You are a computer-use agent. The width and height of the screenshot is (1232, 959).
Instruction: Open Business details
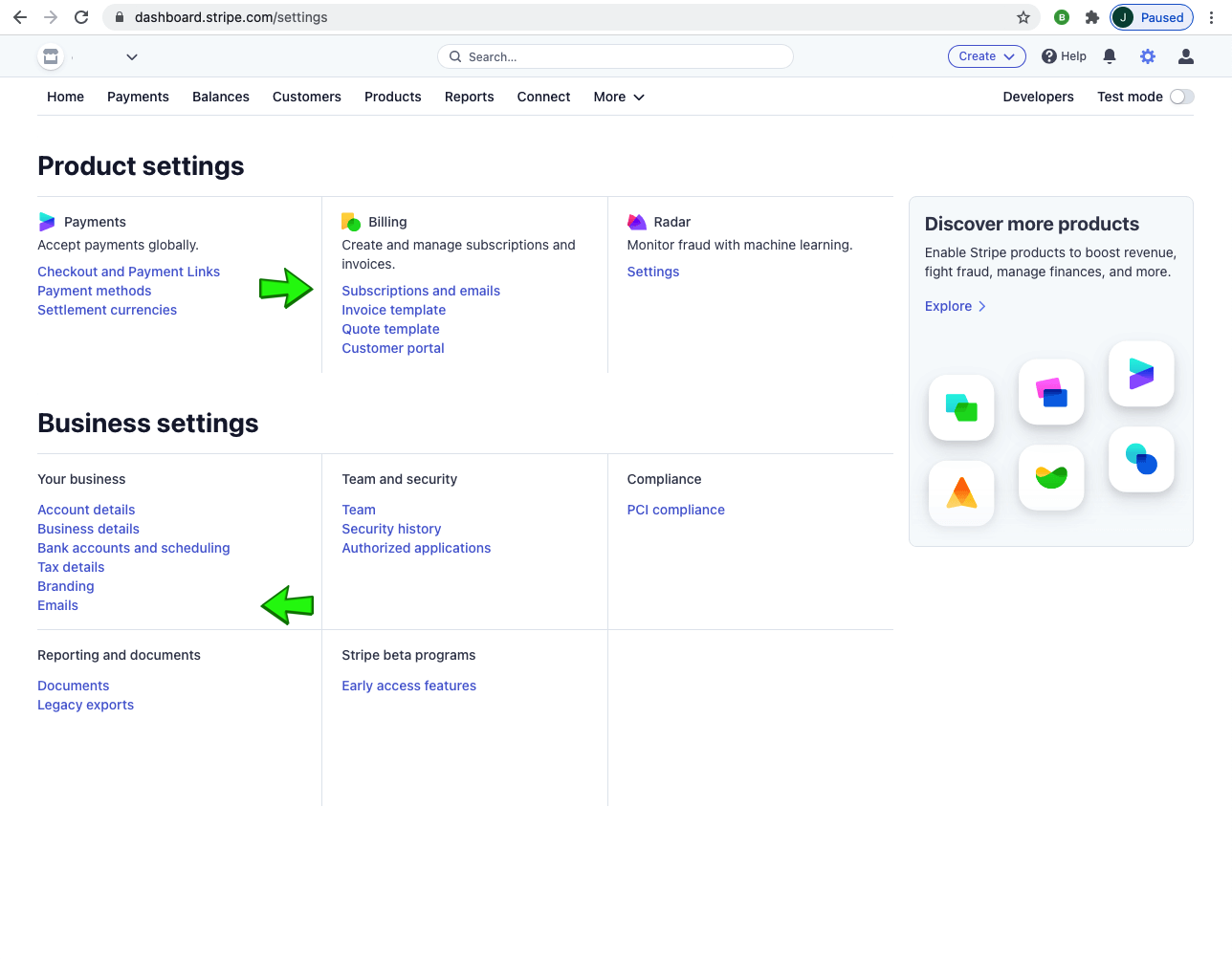(x=88, y=529)
